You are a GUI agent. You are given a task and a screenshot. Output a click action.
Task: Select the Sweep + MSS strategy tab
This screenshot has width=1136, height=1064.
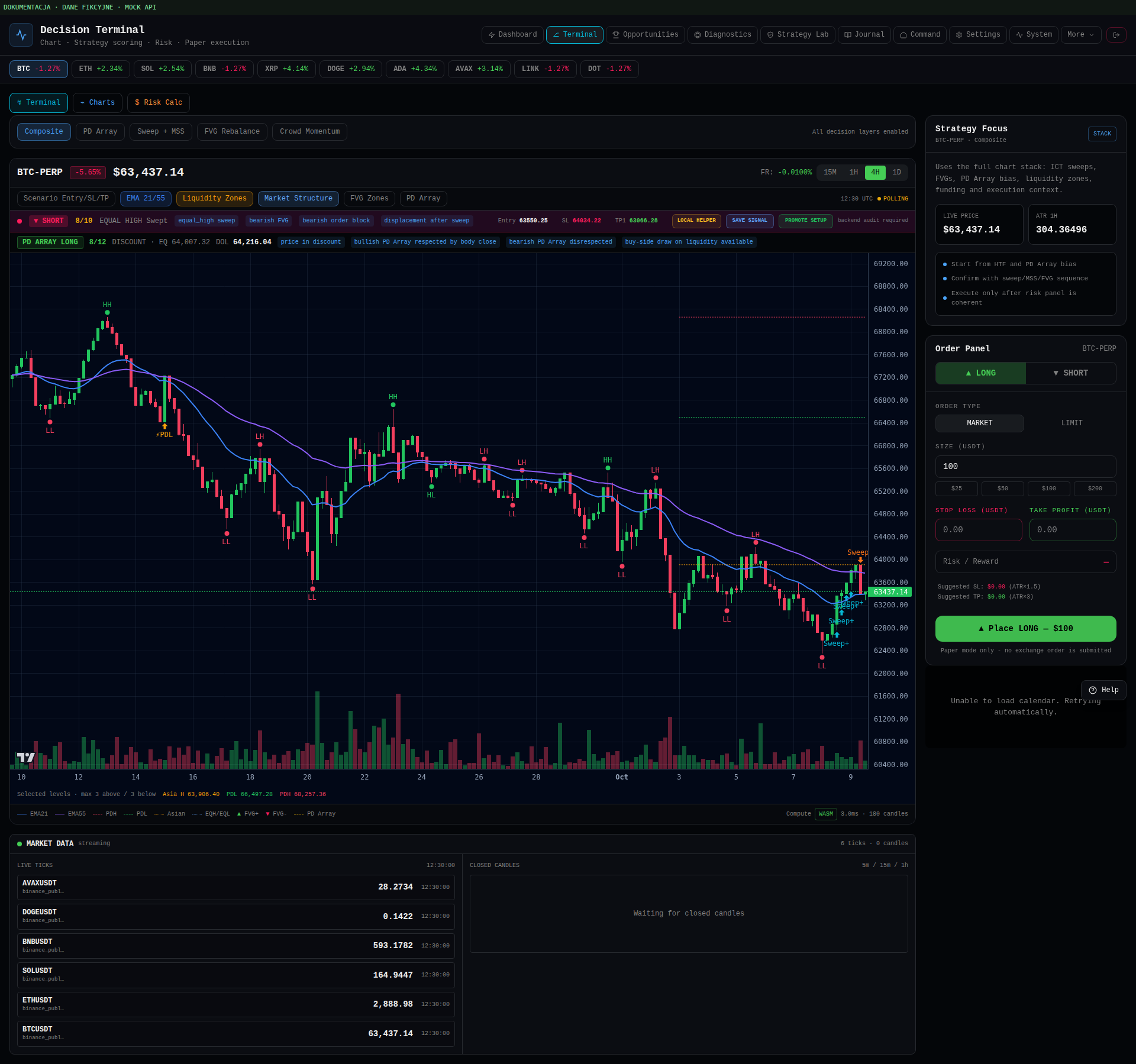click(161, 132)
